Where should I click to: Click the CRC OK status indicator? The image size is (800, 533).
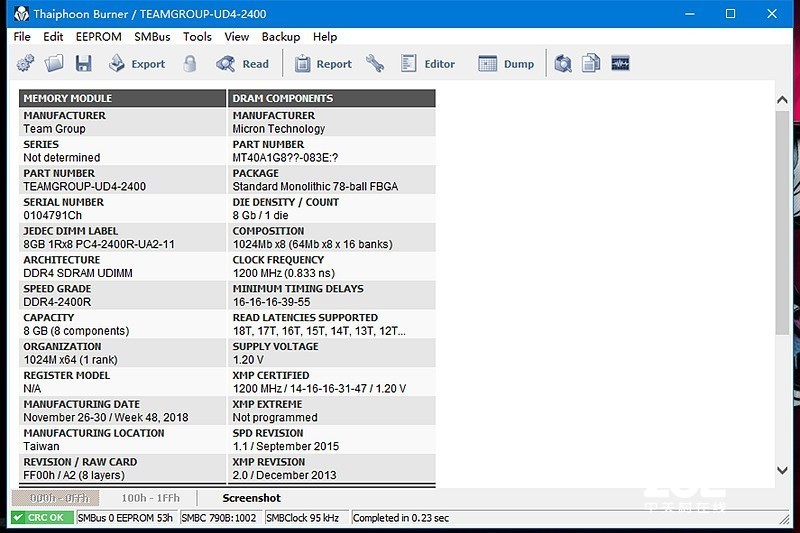(x=41, y=518)
